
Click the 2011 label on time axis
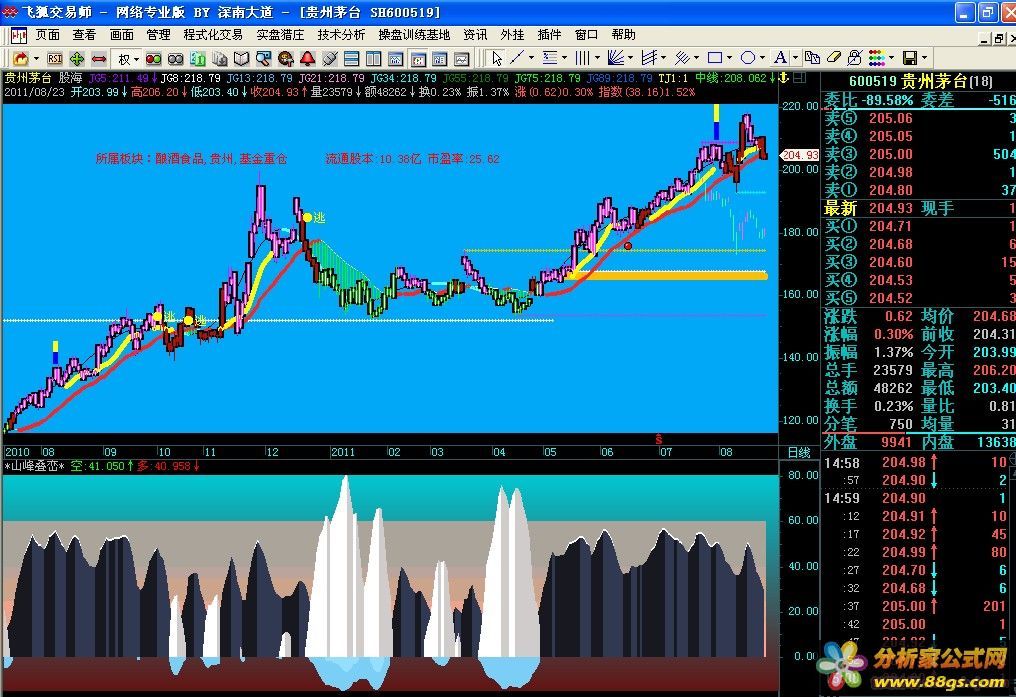[343, 452]
